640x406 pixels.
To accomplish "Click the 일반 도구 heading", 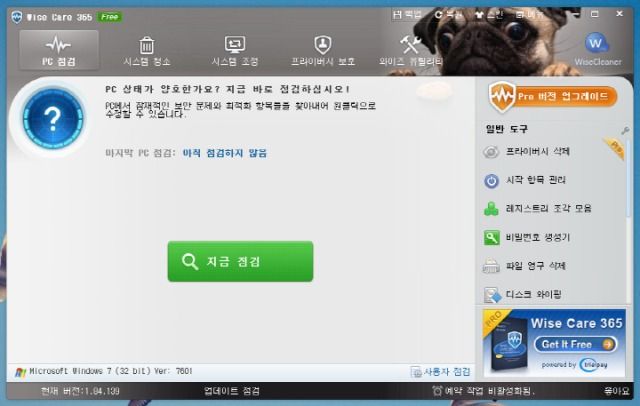I will click(507, 129).
